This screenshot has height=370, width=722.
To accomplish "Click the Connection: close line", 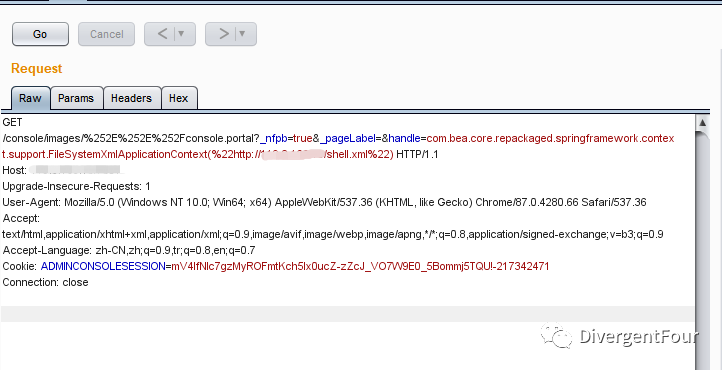I will pyautogui.click(x=45, y=282).
